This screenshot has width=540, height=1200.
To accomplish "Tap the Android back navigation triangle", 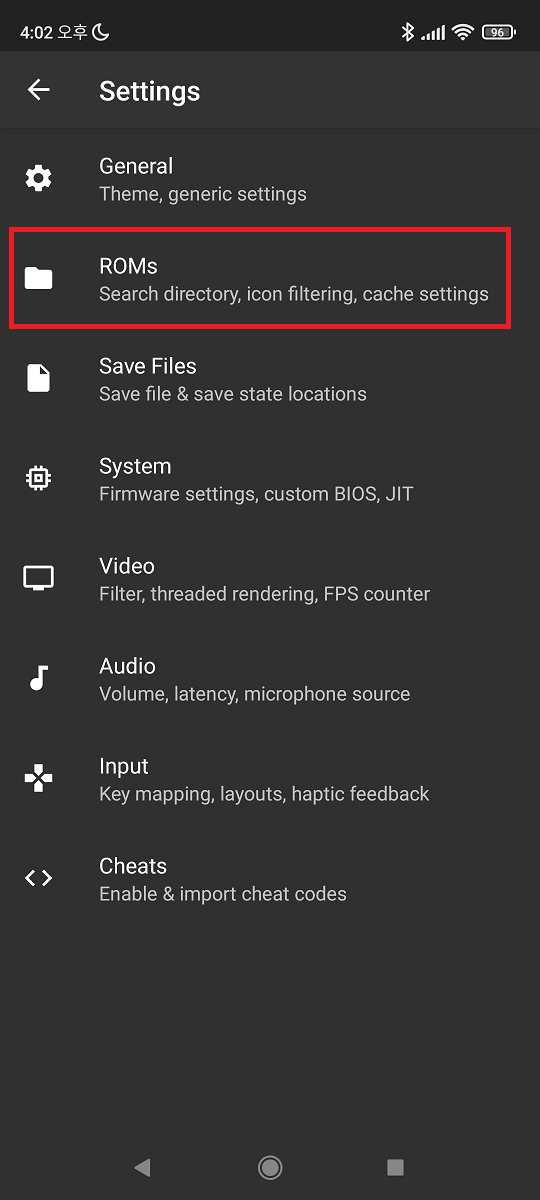I will pos(142,1167).
